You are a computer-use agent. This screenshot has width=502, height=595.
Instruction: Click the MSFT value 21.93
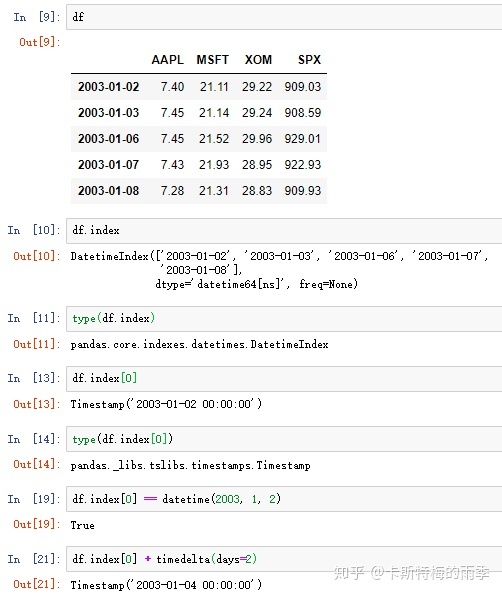click(x=214, y=165)
